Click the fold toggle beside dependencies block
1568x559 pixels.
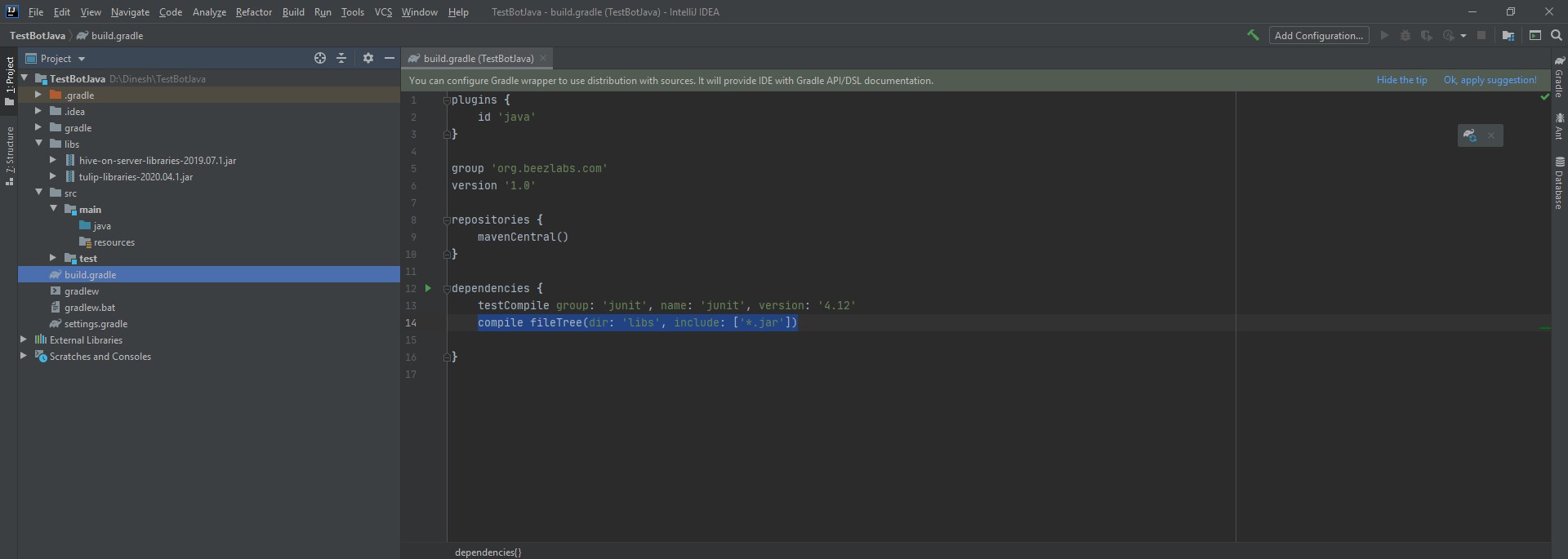tap(447, 288)
